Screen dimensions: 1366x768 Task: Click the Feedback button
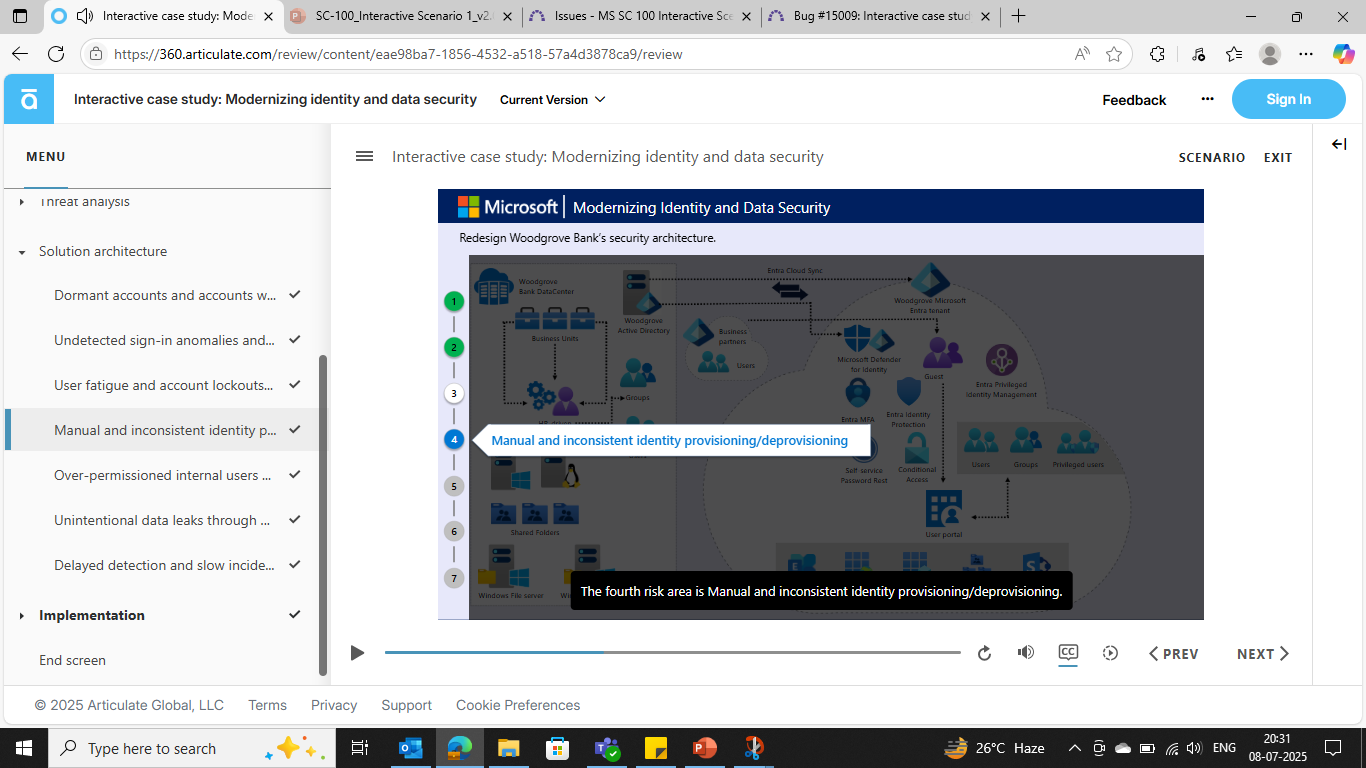tap(1134, 100)
